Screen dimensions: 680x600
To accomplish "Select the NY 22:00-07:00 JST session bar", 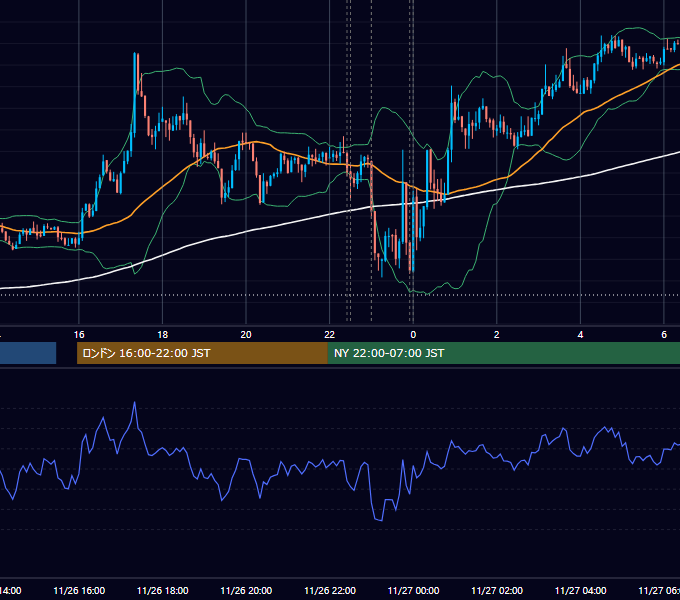I will click(x=503, y=353).
